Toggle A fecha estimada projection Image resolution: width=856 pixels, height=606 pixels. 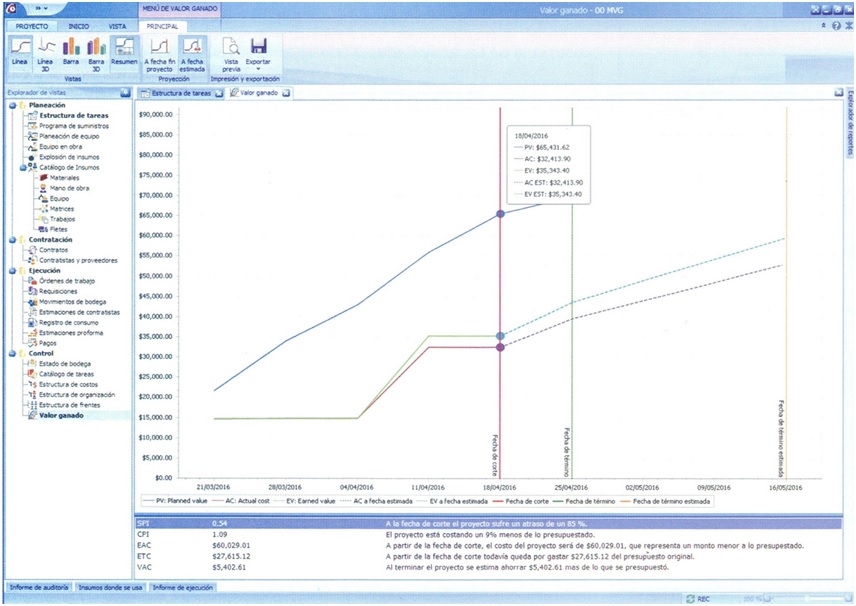point(194,51)
